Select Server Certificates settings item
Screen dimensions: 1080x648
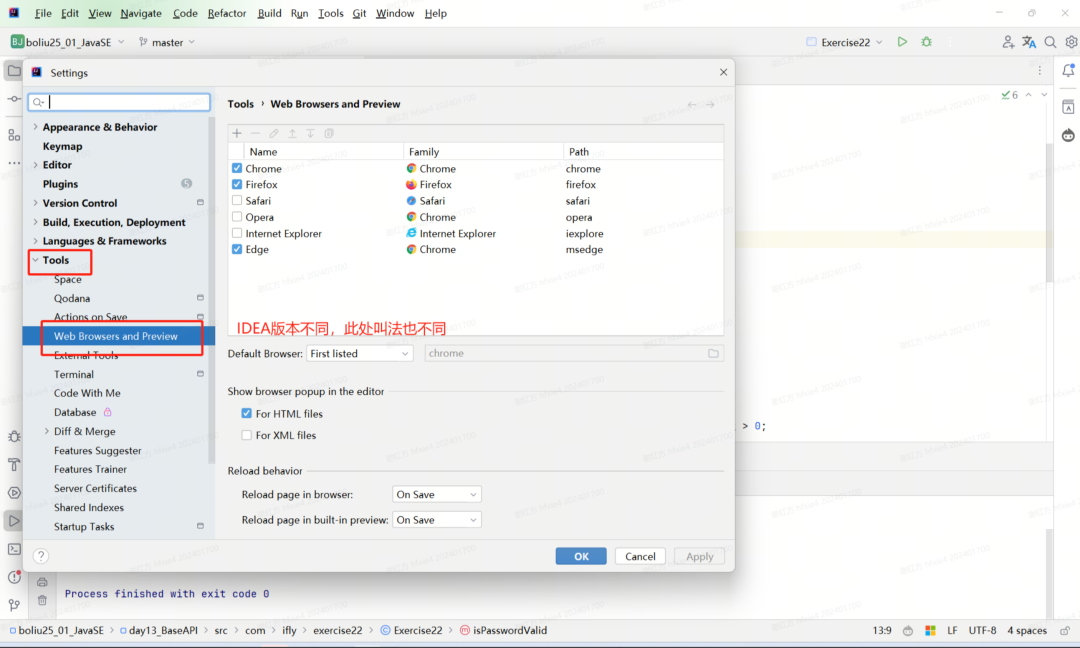point(95,488)
